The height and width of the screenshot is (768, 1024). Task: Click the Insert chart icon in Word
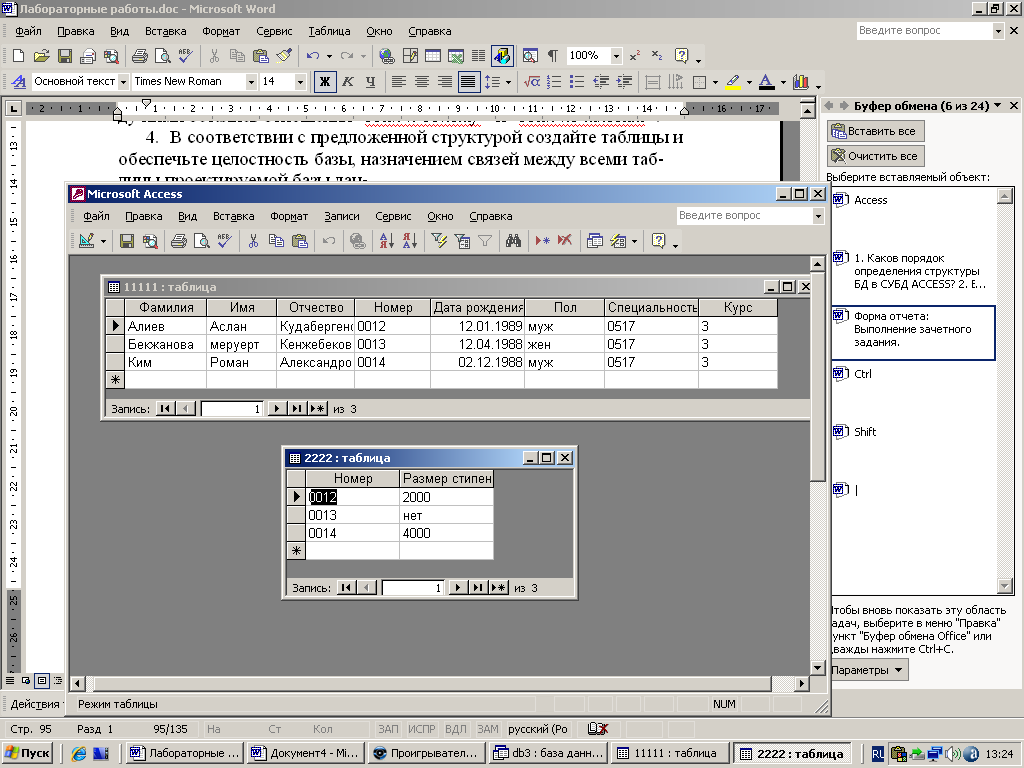point(800,82)
